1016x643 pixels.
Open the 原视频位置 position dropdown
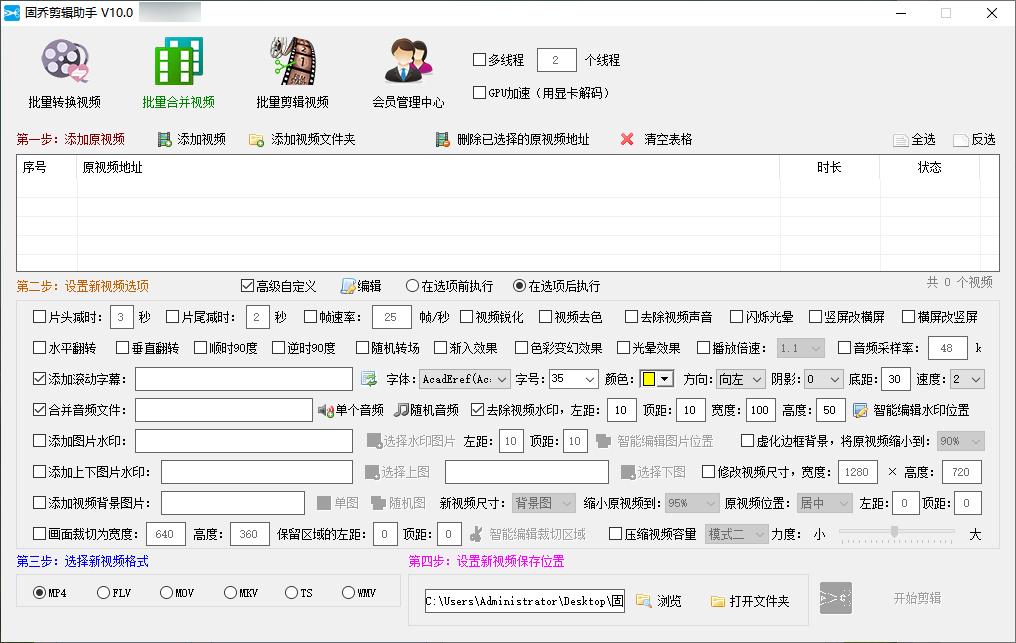click(x=824, y=502)
